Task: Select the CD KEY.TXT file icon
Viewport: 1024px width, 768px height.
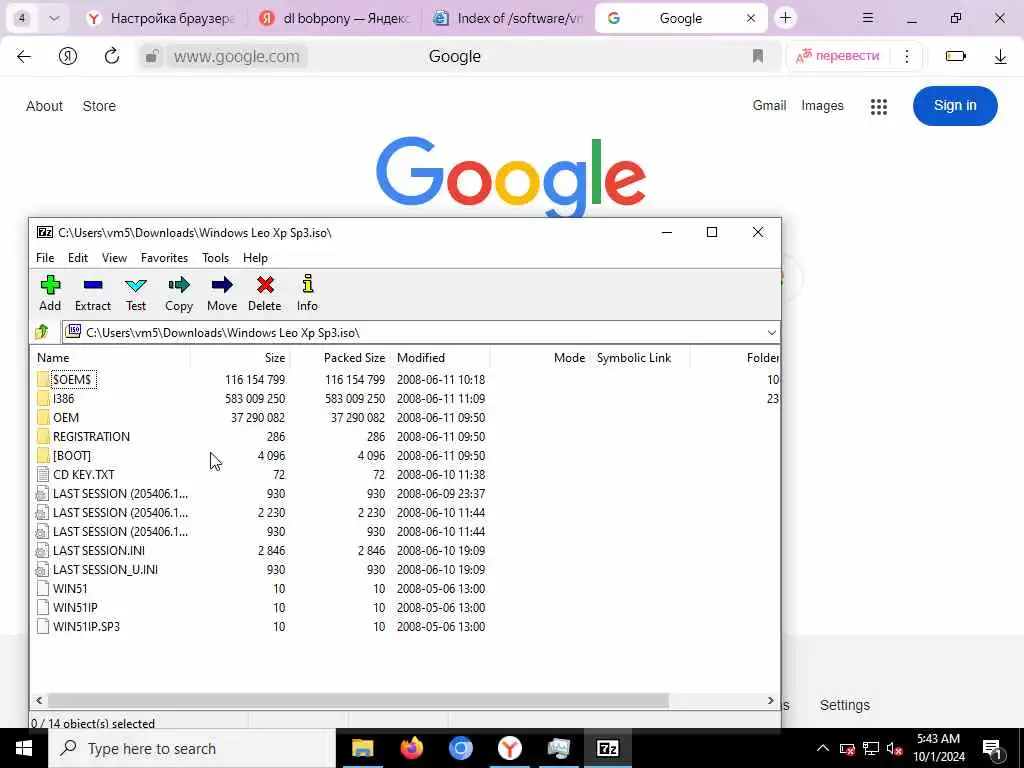Action: click(43, 475)
